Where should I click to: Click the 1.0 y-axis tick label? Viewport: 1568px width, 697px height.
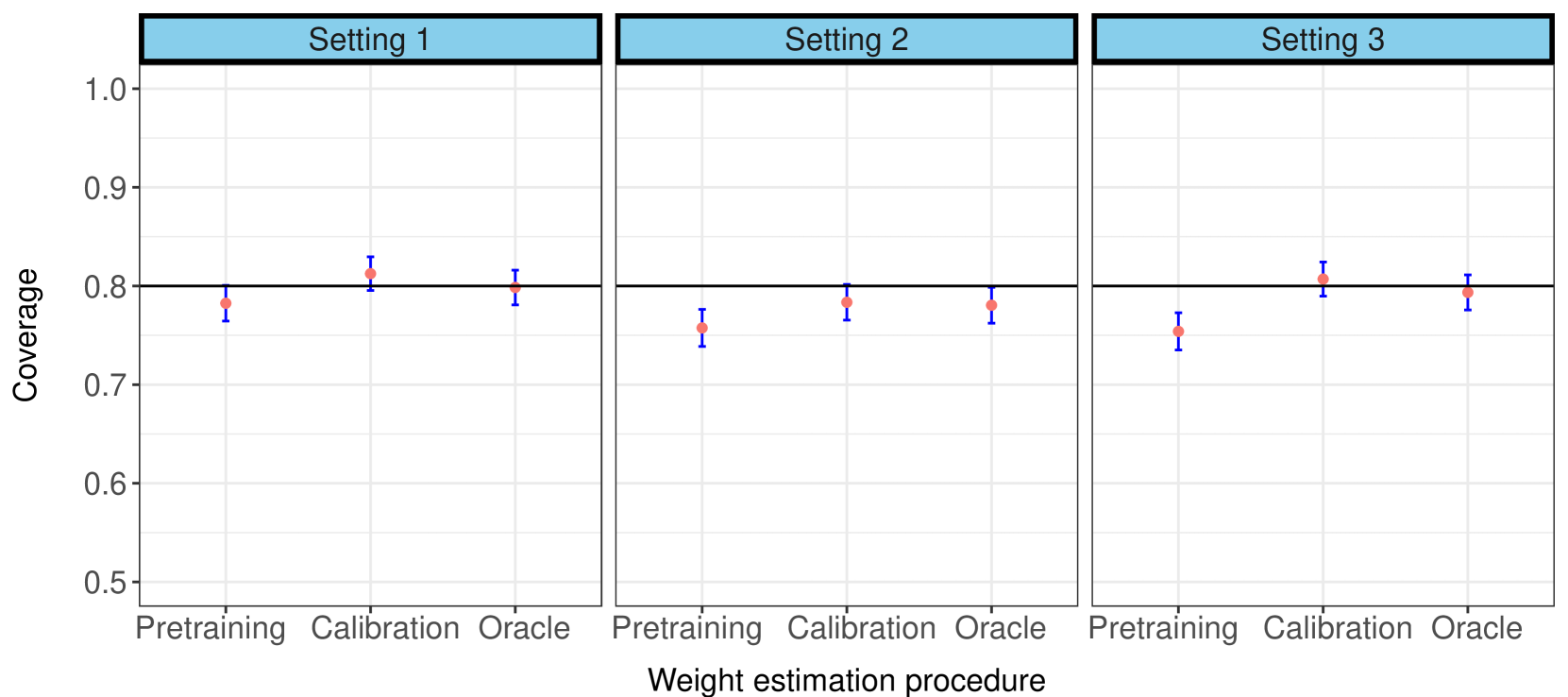[x=105, y=90]
